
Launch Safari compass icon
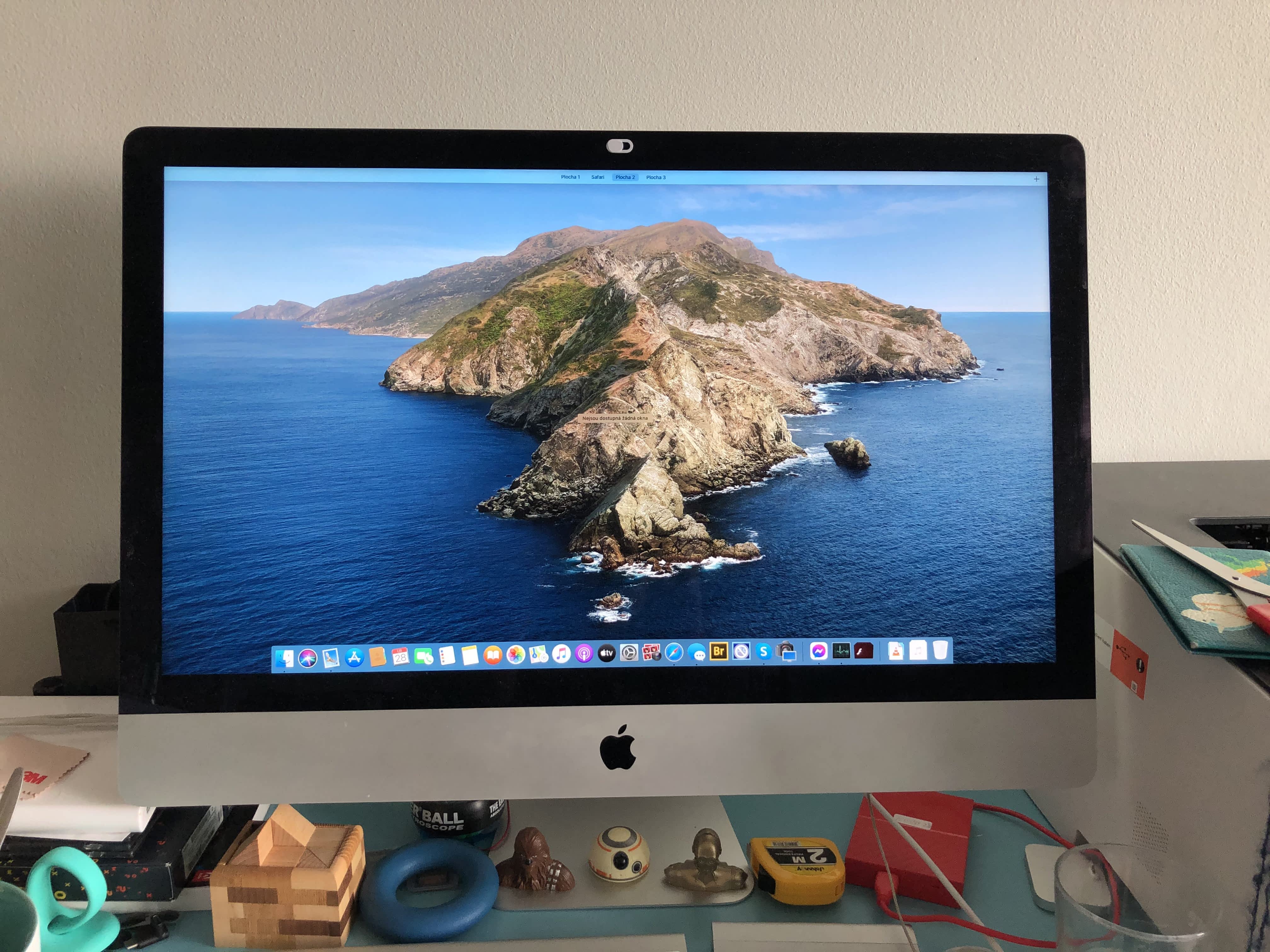(674, 653)
